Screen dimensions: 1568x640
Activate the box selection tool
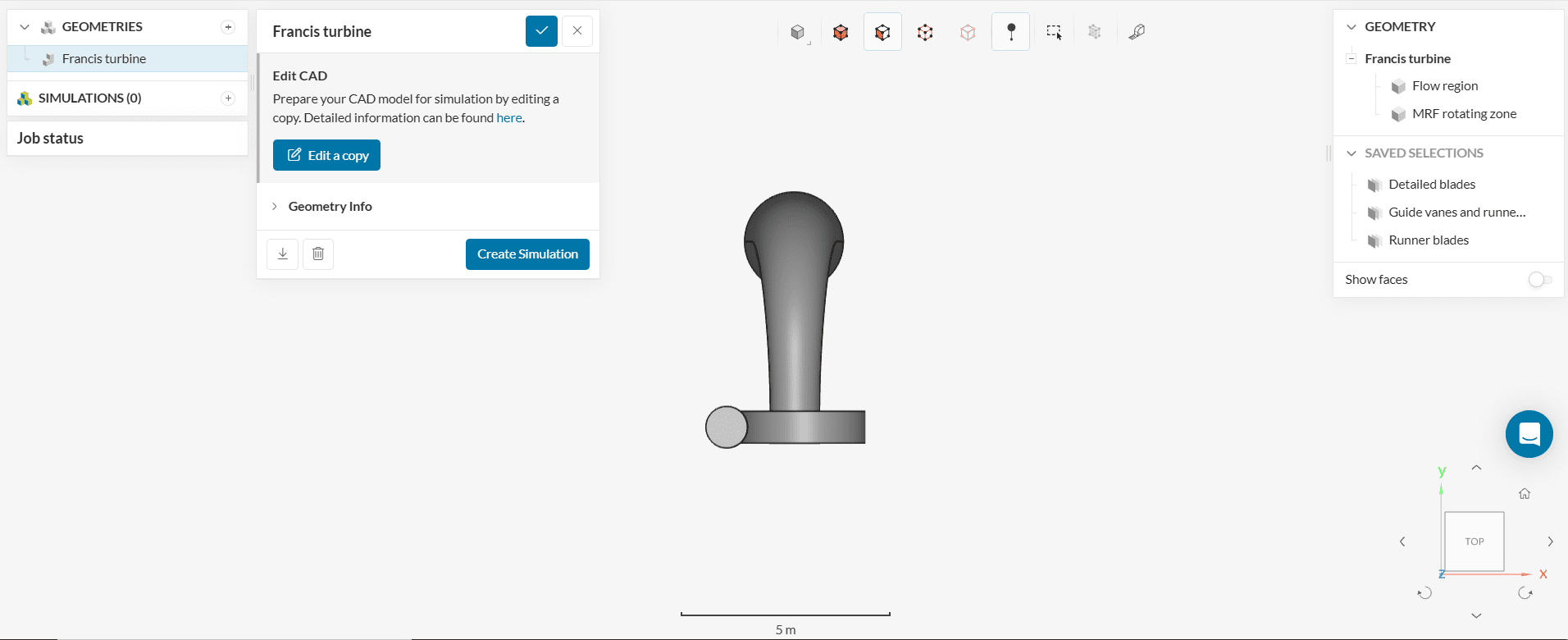point(1054,32)
